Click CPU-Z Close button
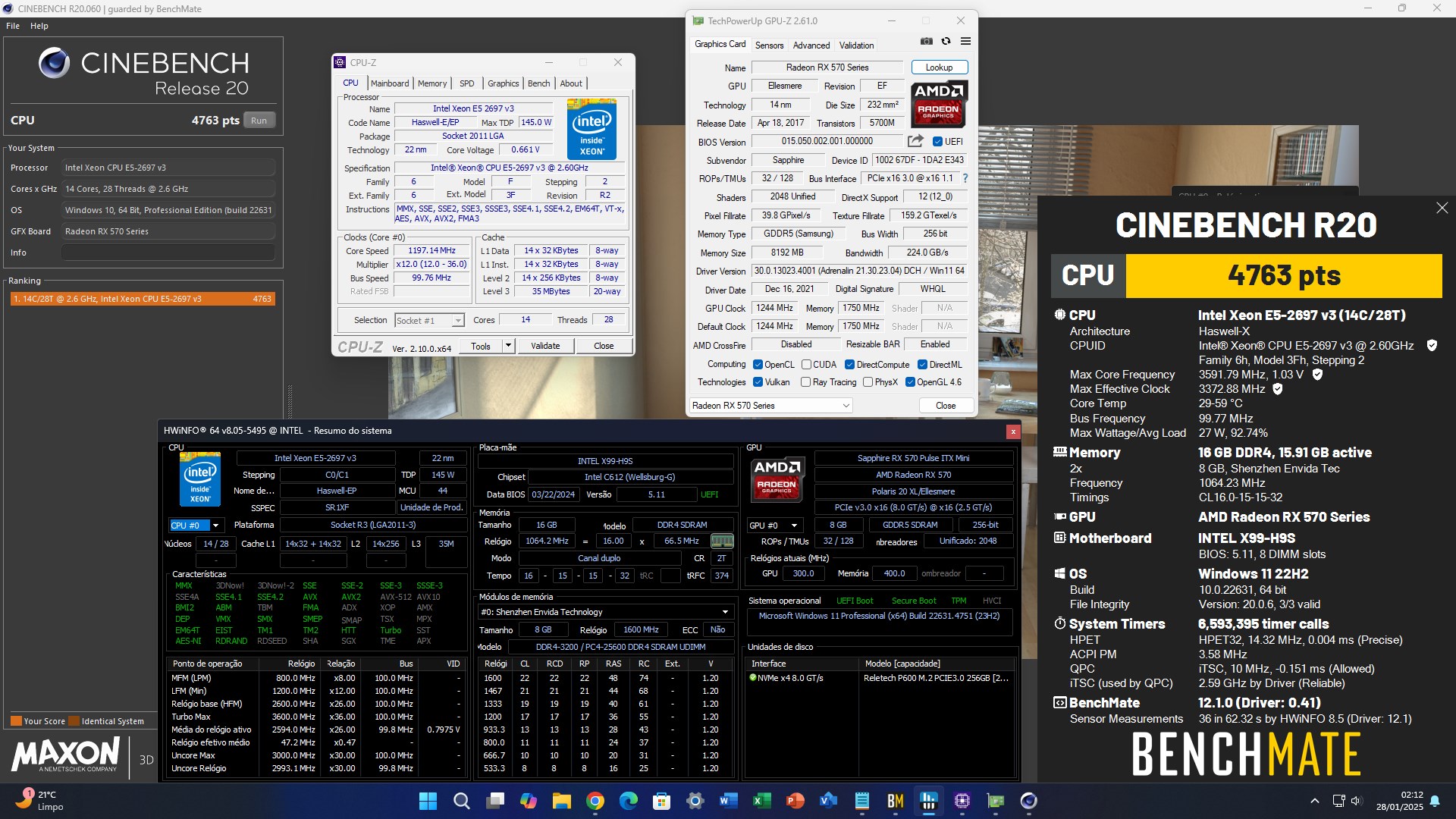Image resolution: width=1456 pixels, height=819 pixels. point(604,346)
